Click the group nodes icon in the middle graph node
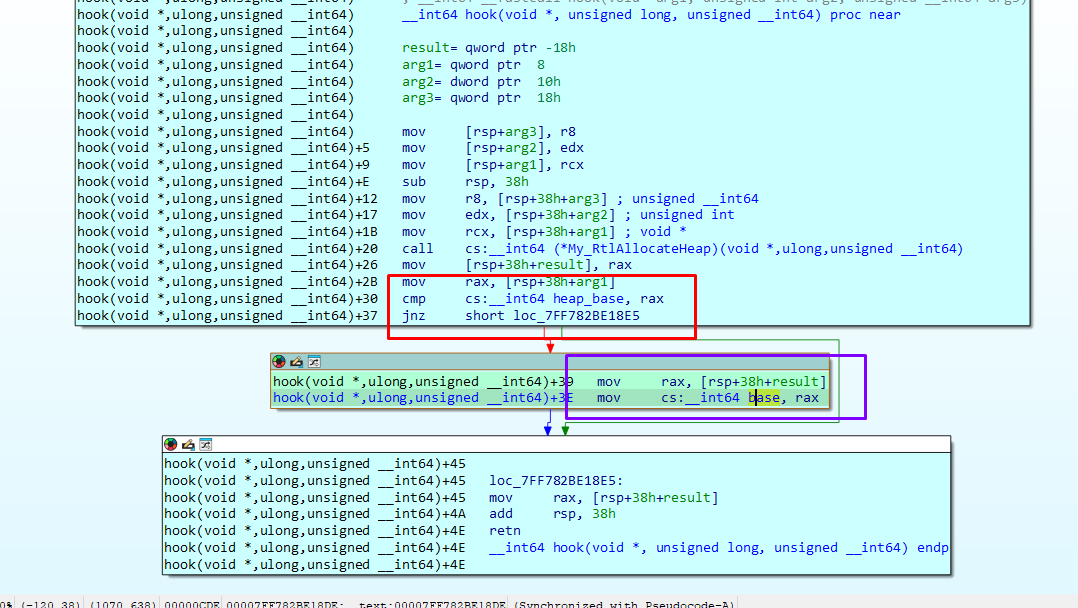This screenshot has width=1078, height=608. [x=314, y=362]
